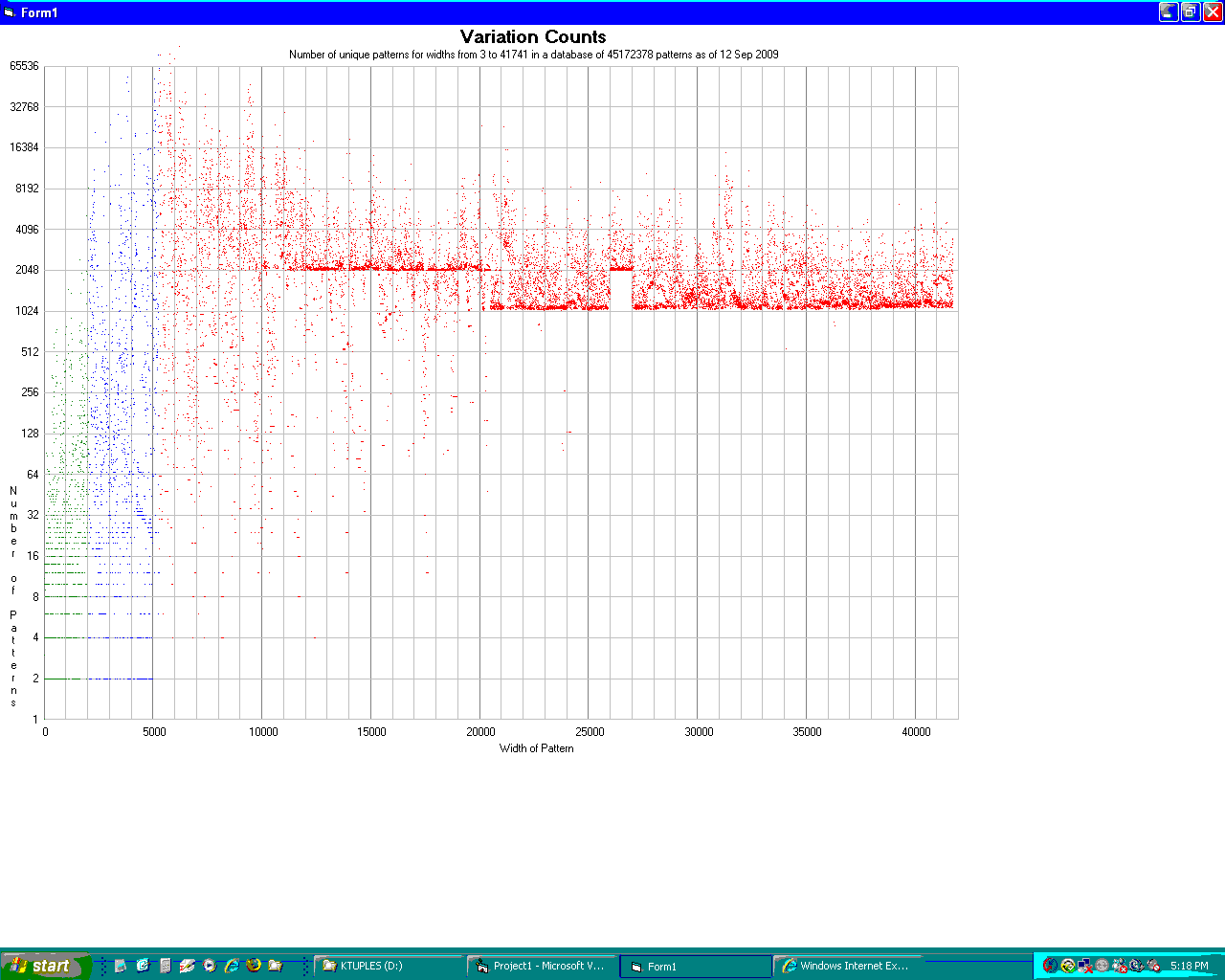Image resolution: width=1225 pixels, height=980 pixels.
Task: Click the red-blue swirl system tray icon
Action: (1051, 966)
